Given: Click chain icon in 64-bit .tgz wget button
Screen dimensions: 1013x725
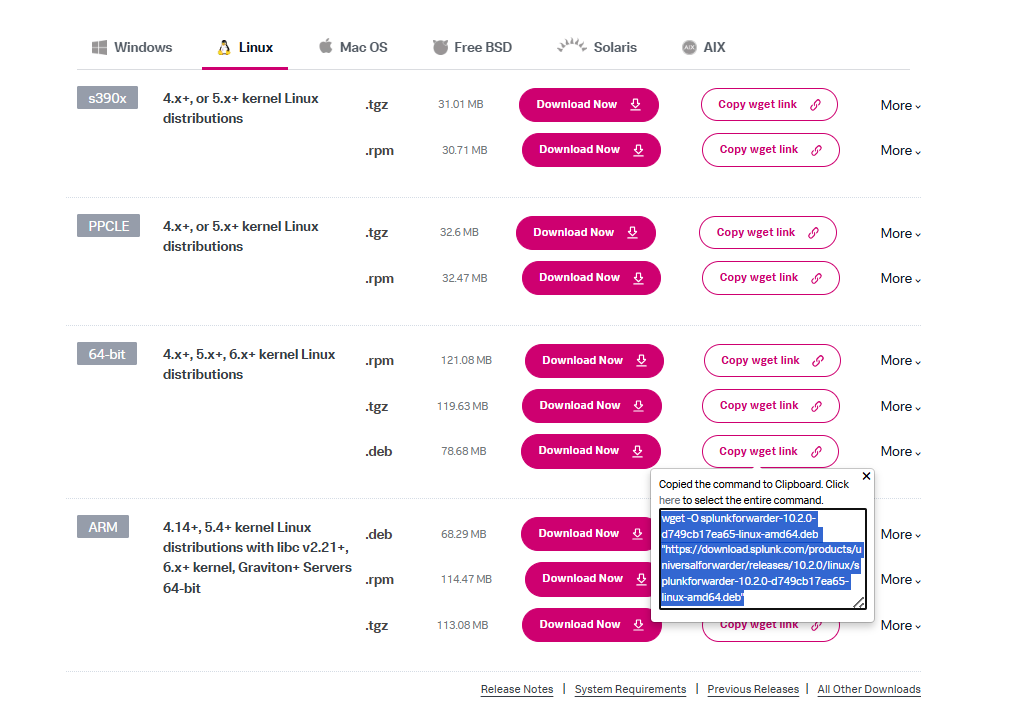Looking at the screenshot, I should (817, 406).
